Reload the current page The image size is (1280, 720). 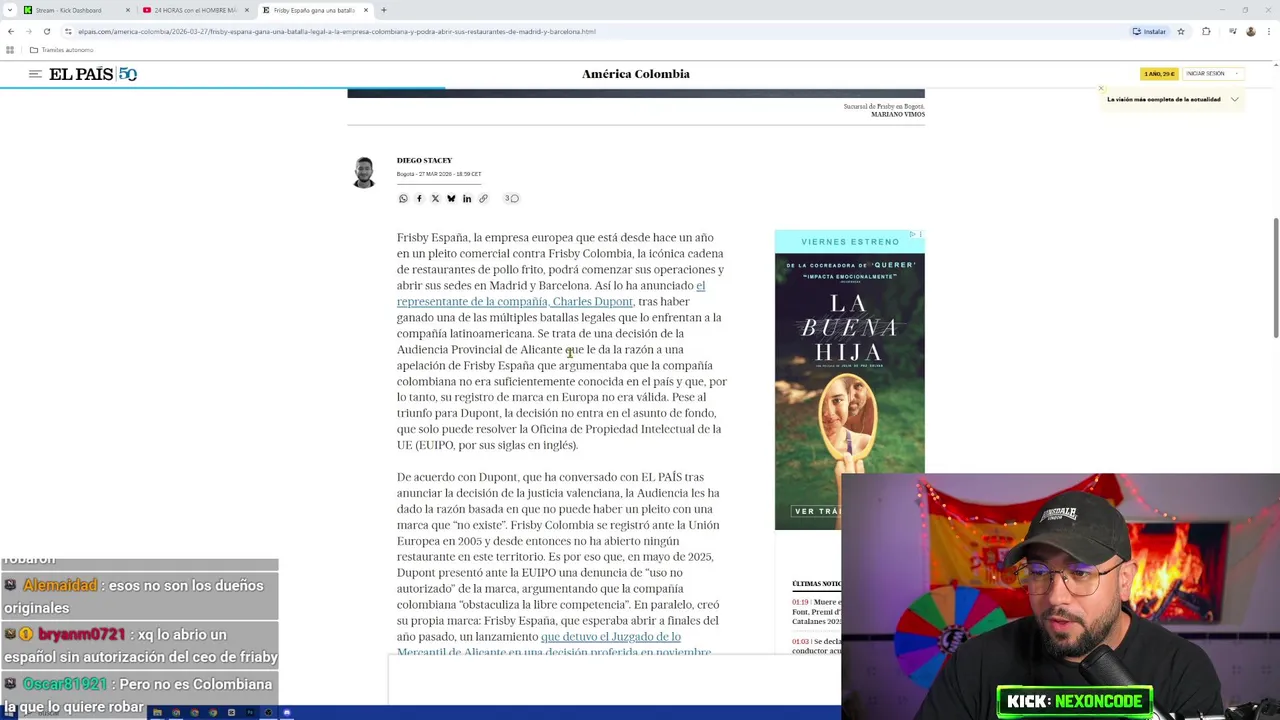click(46, 31)
